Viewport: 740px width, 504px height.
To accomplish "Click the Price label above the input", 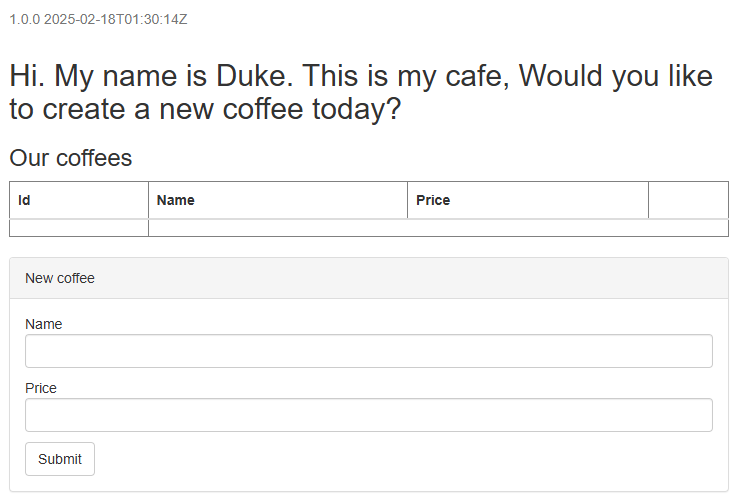I will tap(41, 388).
